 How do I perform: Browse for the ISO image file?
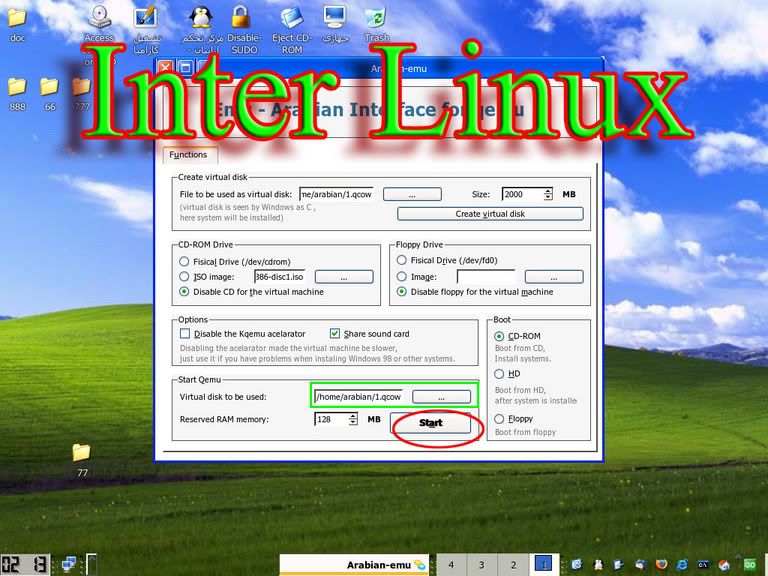(x=344, y=277)
